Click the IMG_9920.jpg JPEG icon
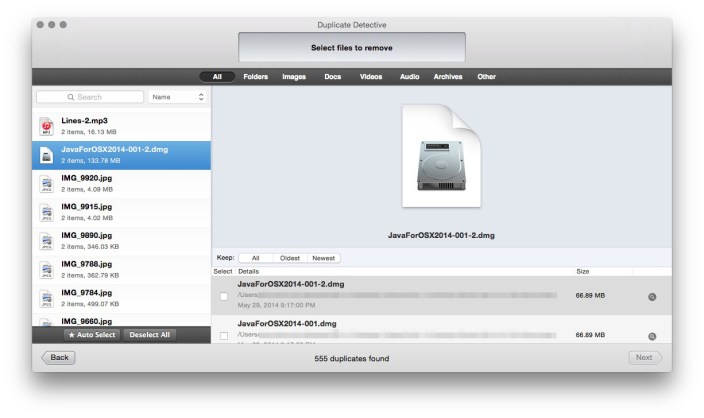Viewport: 704px width, 418px height. pos(46,184)
